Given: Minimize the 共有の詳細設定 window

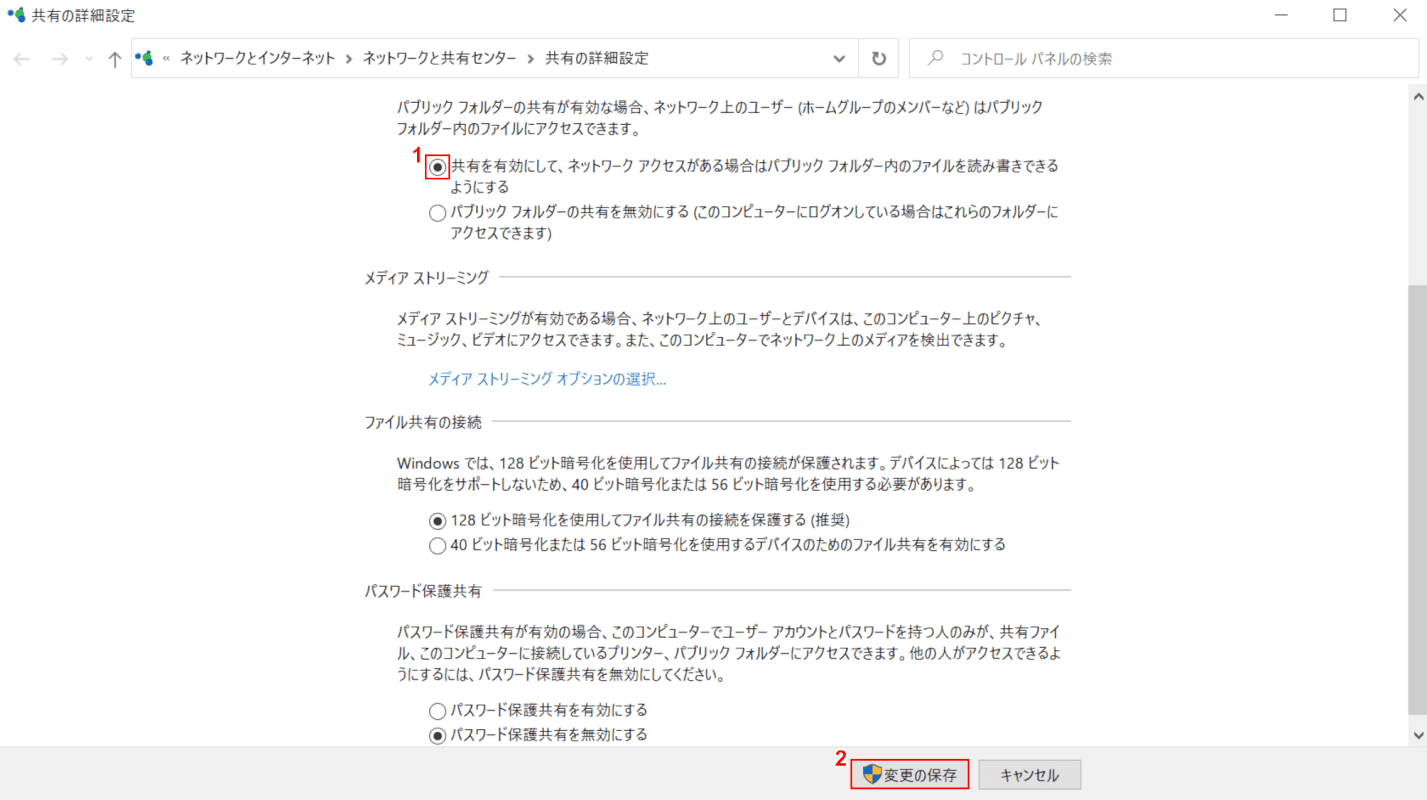Looking at the screenshot, I should coord(1281,15).
